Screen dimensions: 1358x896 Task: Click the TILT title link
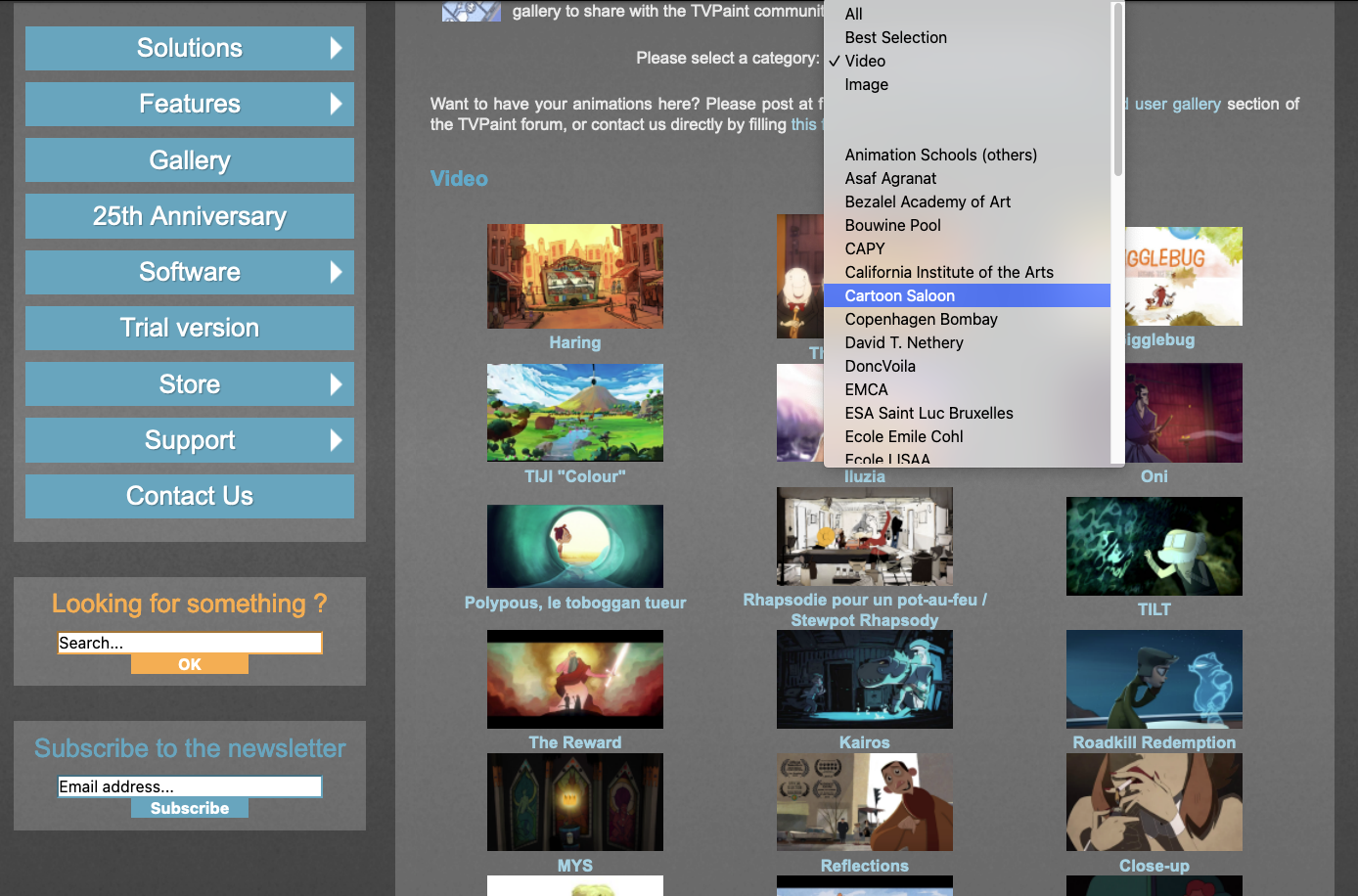pos(1154,609)
